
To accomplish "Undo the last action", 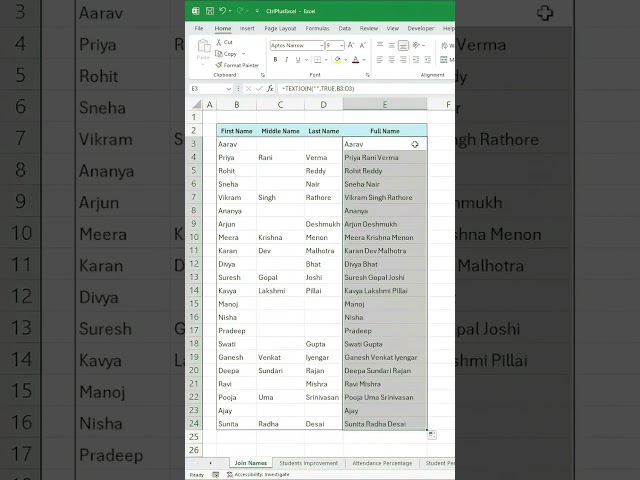I will (222, 11).
